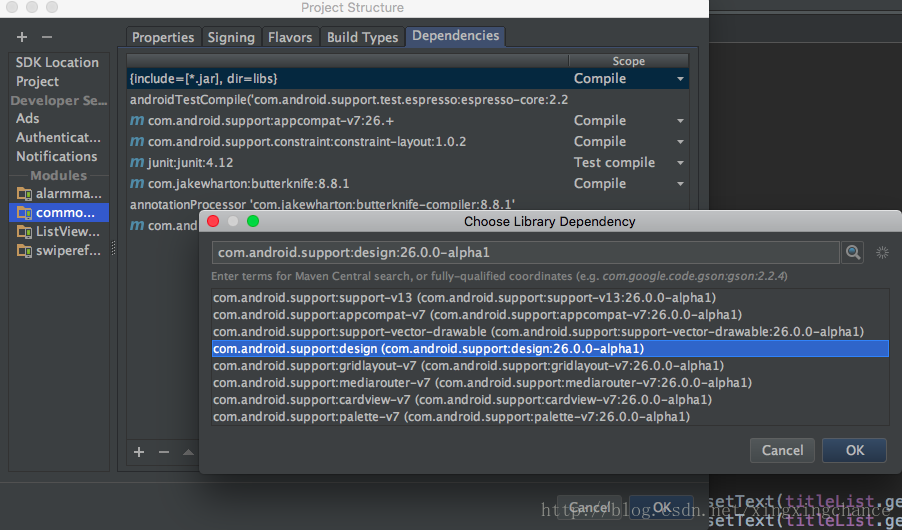
Task: Click Cancel in the Project Structure window
Action: pos(589,508)
